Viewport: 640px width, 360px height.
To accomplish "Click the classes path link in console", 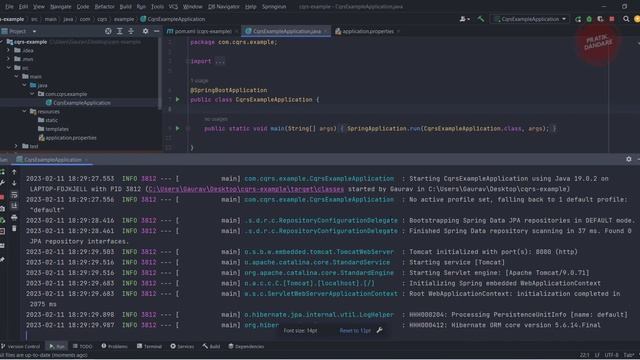I will click(246, 189).
